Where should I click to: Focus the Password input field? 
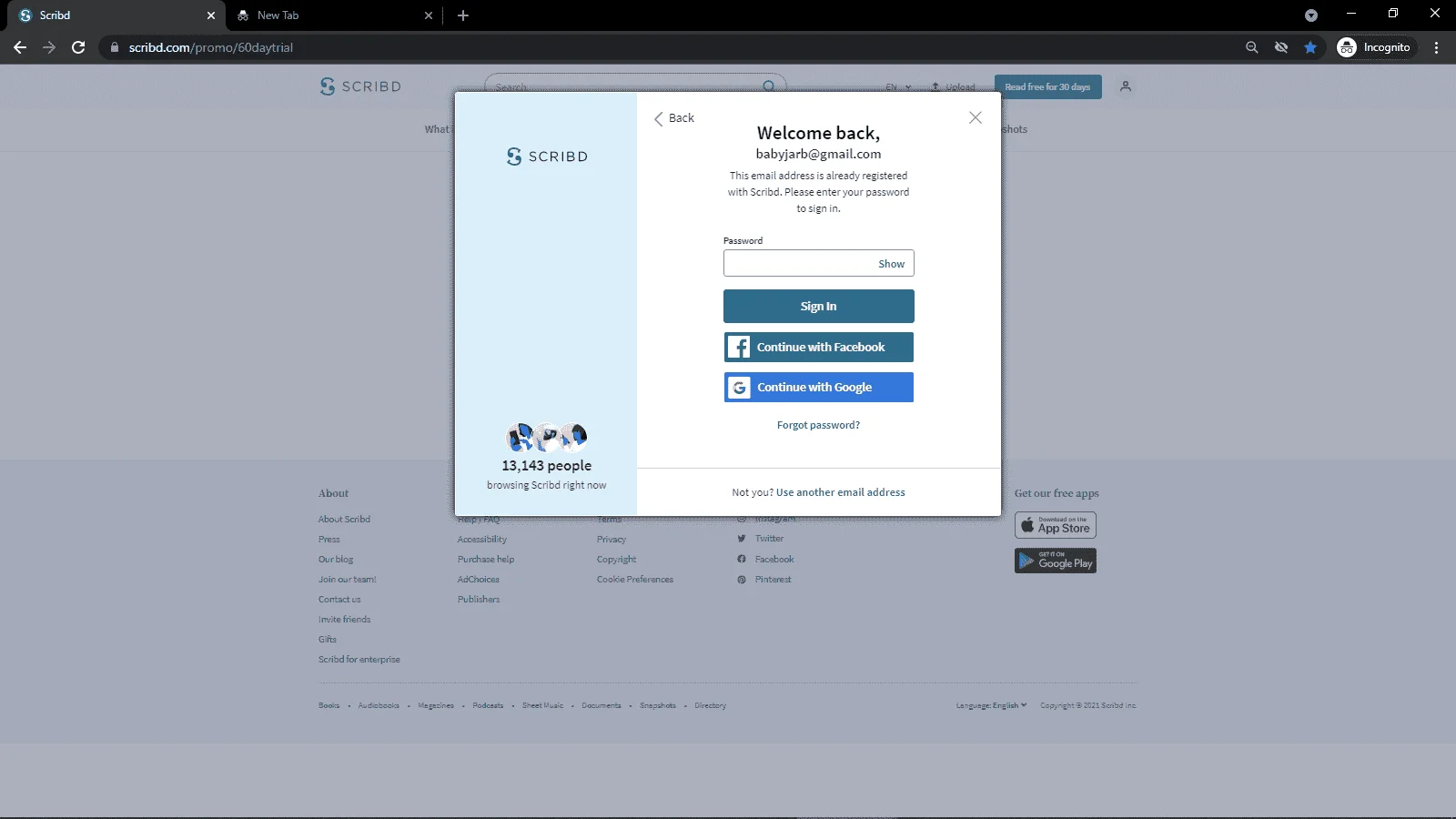pos(818,263)
